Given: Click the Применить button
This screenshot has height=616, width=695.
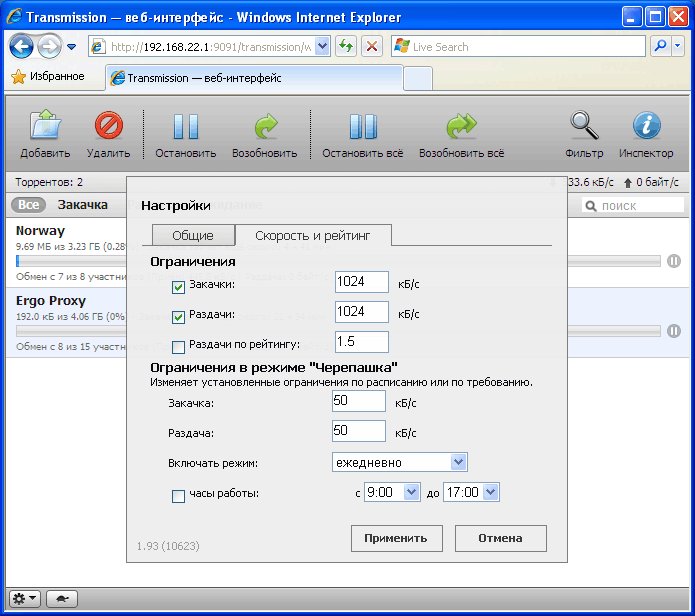Looking at the screenshot, I should click(396, 538).
